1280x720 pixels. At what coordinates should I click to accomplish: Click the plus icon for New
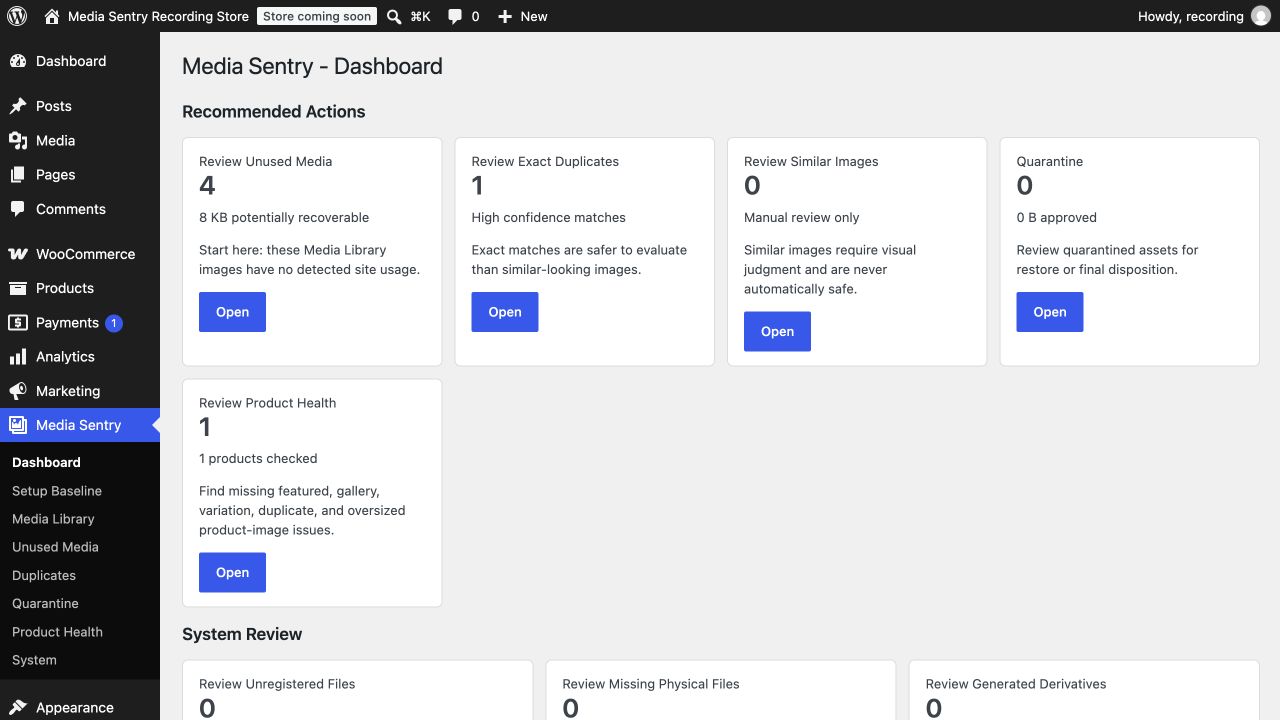pyautogui.click(x=505, y=16)
